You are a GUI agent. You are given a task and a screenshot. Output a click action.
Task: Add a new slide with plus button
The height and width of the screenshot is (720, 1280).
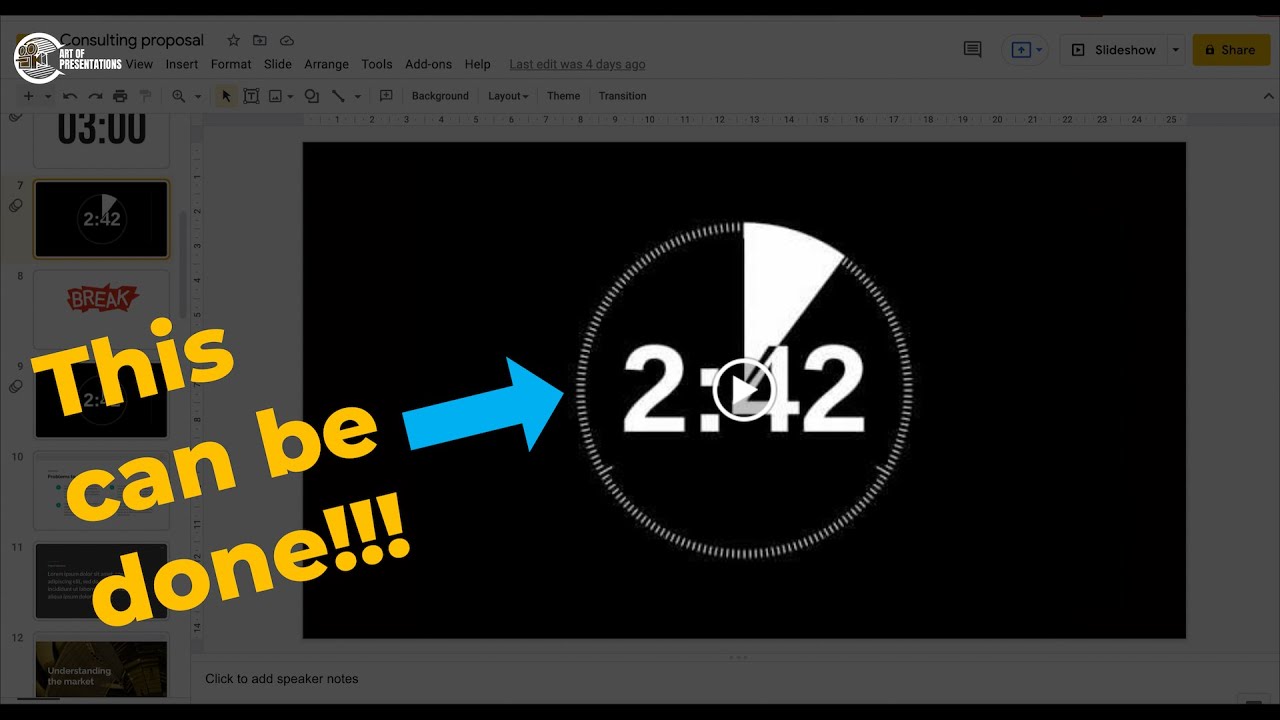[x=28, y=96]
